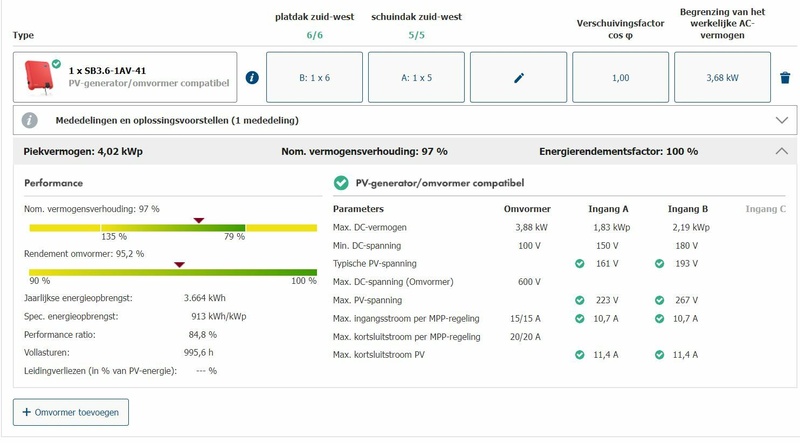The image size is (800, 443).
Task: Click green check icon next to compatibel heading
Action: tap(341, 183)
